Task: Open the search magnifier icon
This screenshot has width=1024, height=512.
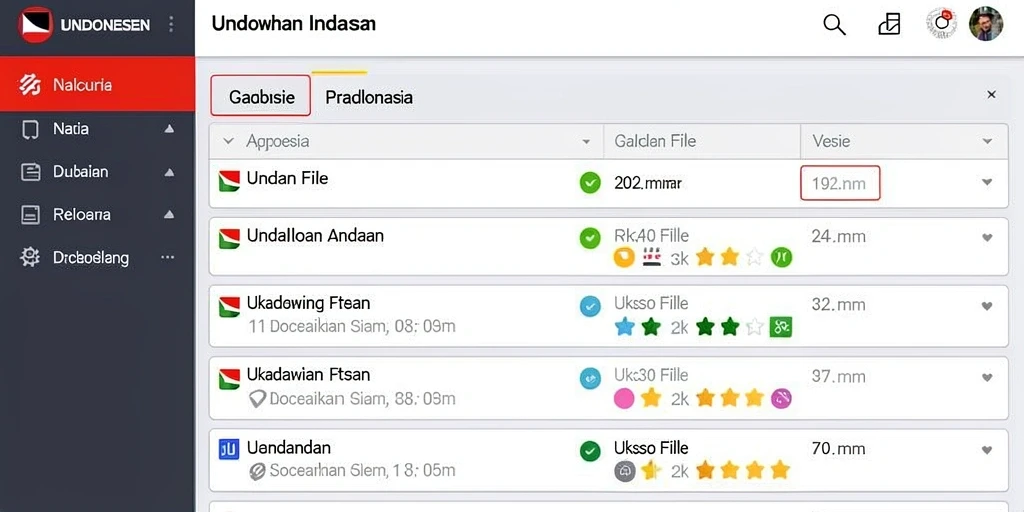Action: pyautogui.click(x=834, y=25)
